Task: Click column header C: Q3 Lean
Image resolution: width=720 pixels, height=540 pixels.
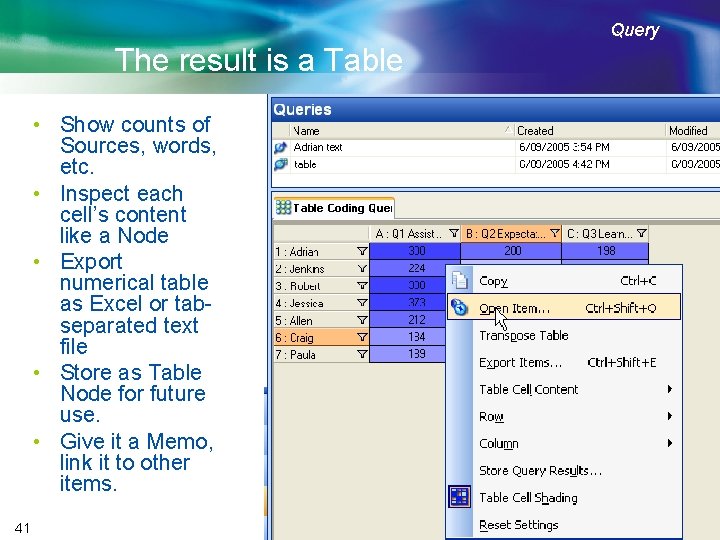Action: click(x=605, y=234)
